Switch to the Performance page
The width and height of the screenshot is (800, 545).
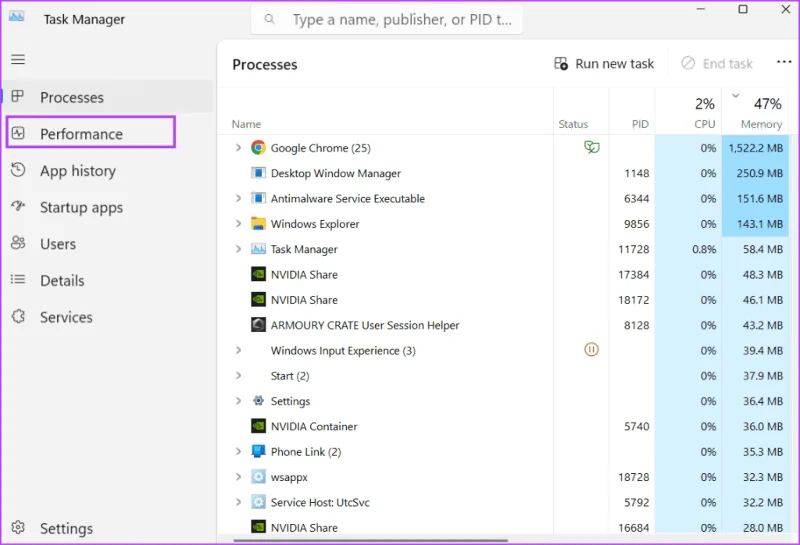coord(91,133)
